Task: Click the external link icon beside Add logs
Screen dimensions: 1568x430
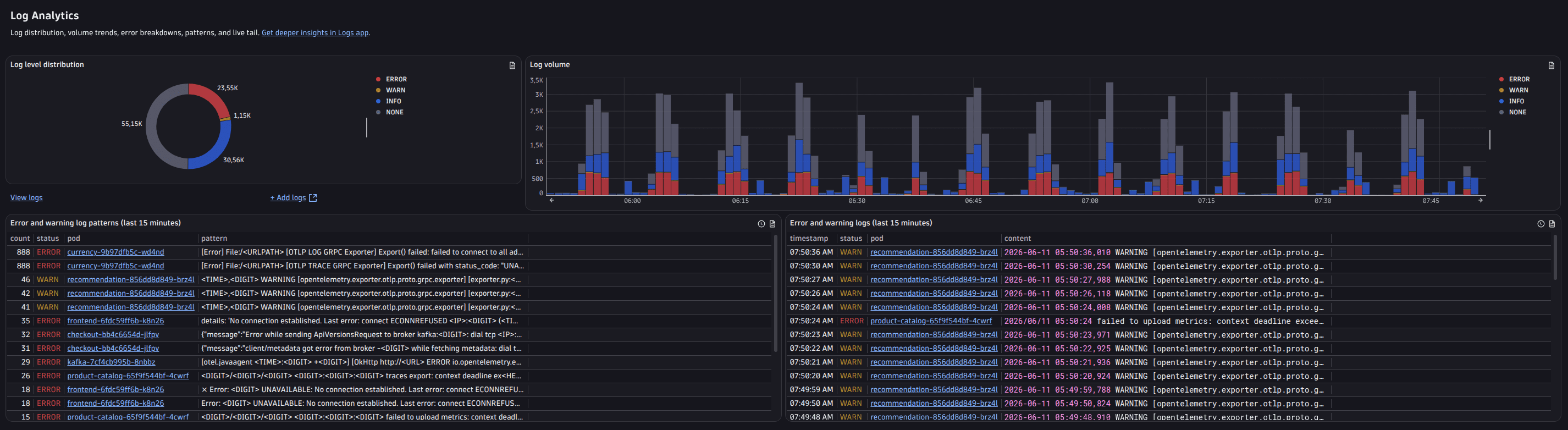Action: 313,198
